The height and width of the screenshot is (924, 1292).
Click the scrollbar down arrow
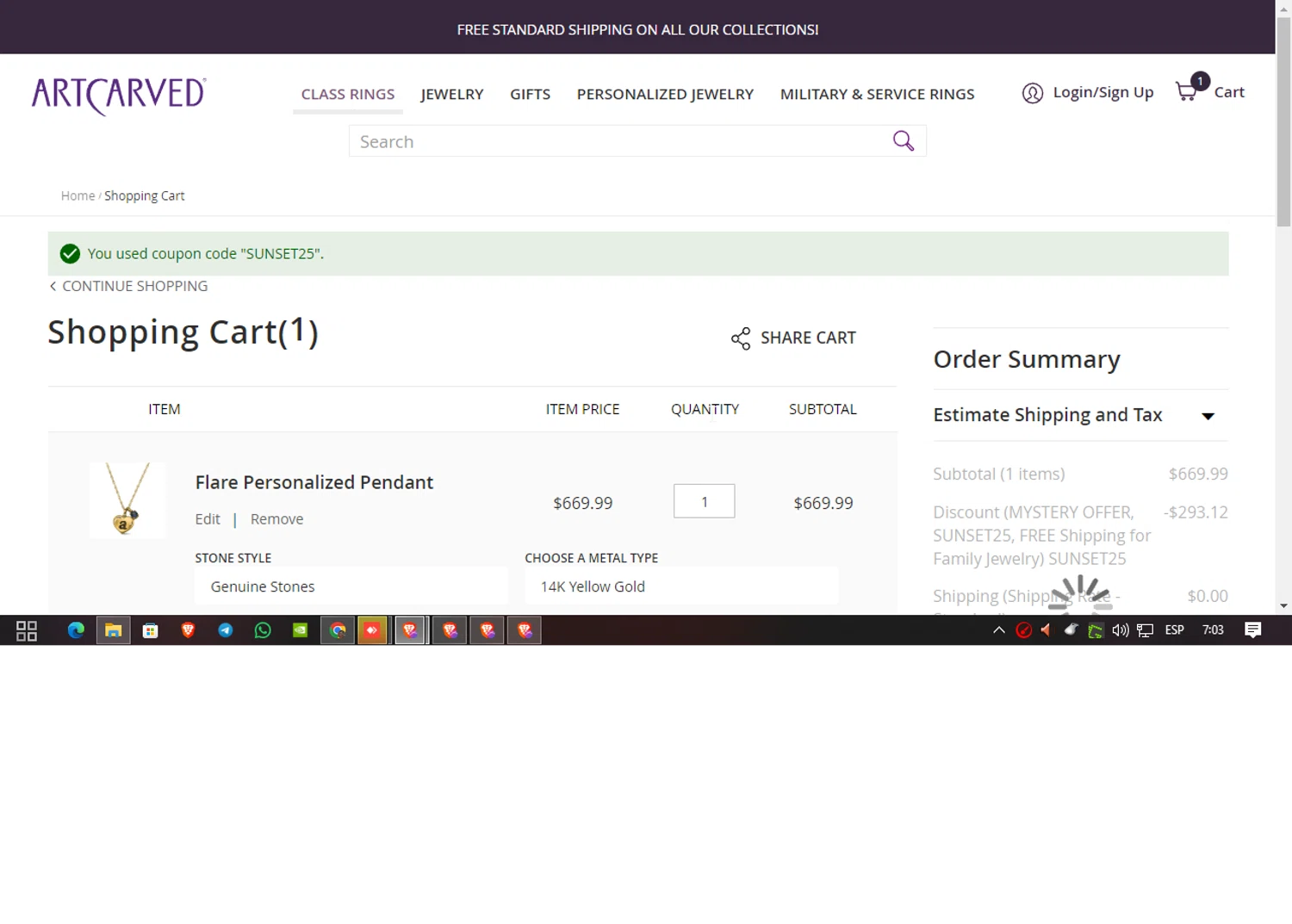(x=1283, y=606)
